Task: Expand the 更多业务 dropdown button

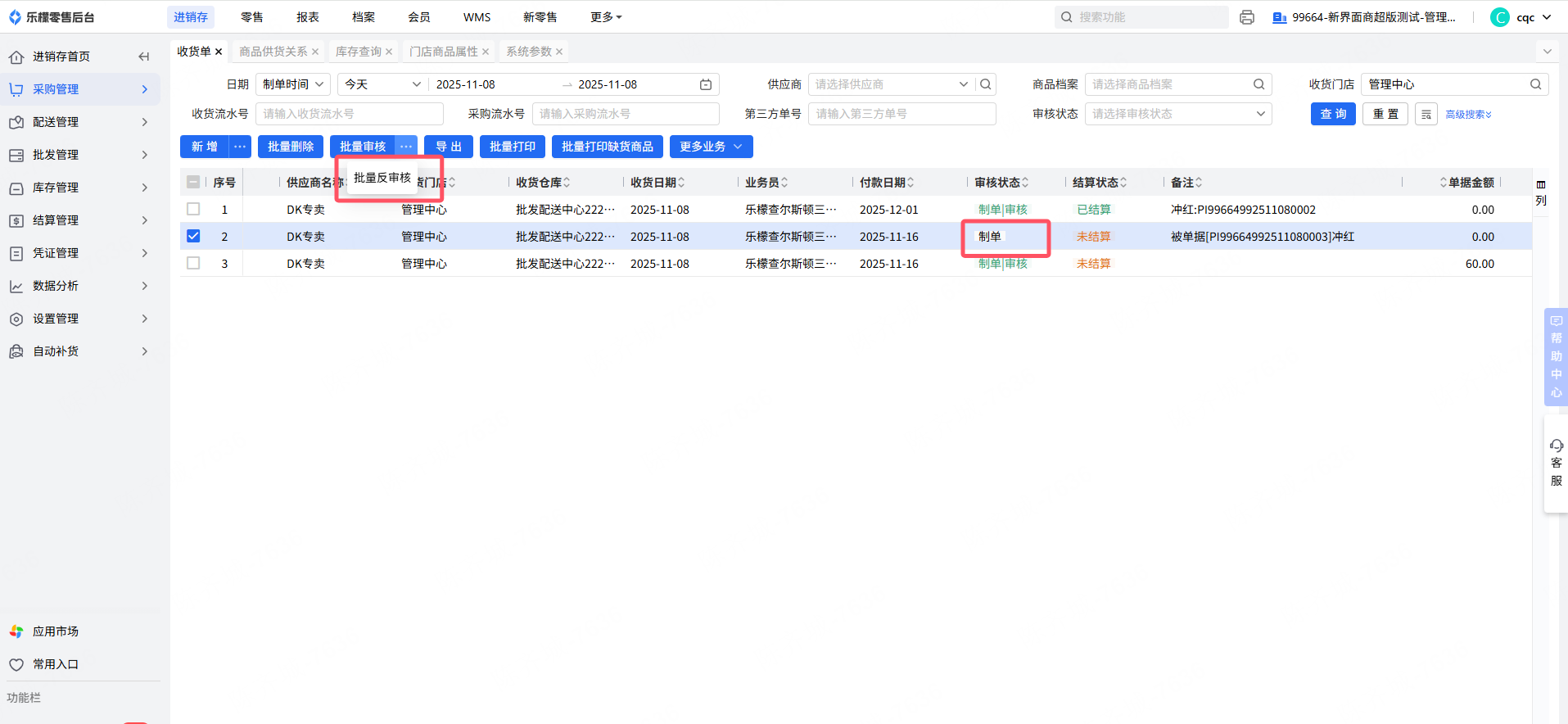Action: click(712, 147)
